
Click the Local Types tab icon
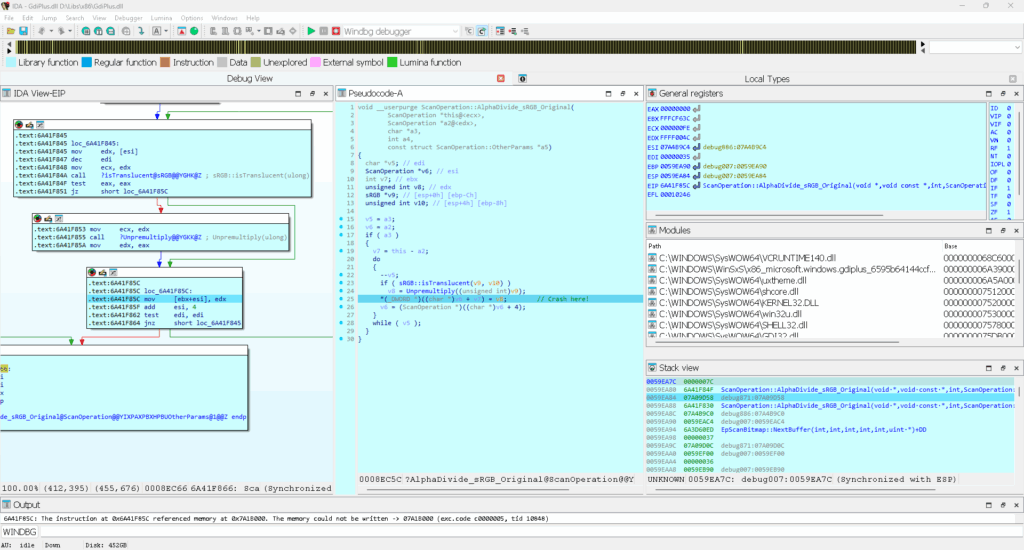tap(521, 78)
